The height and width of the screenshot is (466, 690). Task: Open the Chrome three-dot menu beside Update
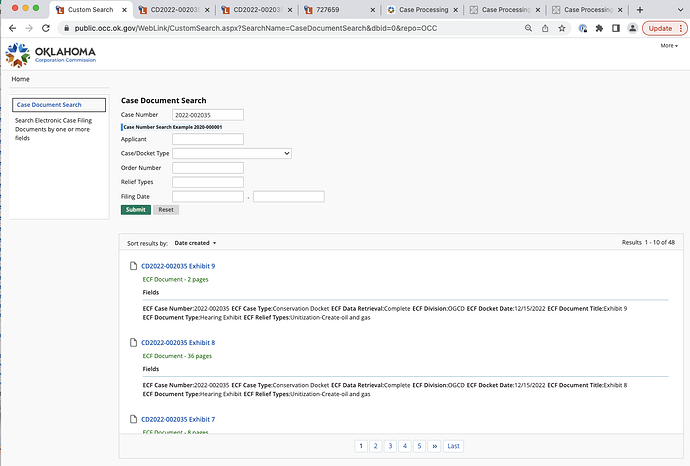coord(681,28)
